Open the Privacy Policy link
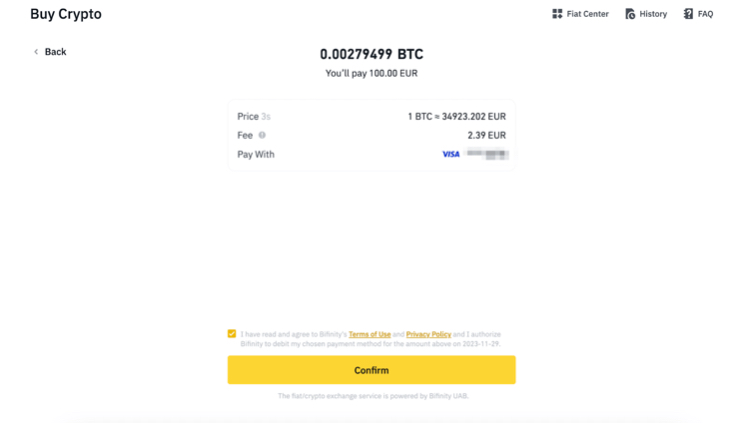Image resolution: width=750 pixels, height=423 pixels. pyautogui.click(x=429, y=334)
